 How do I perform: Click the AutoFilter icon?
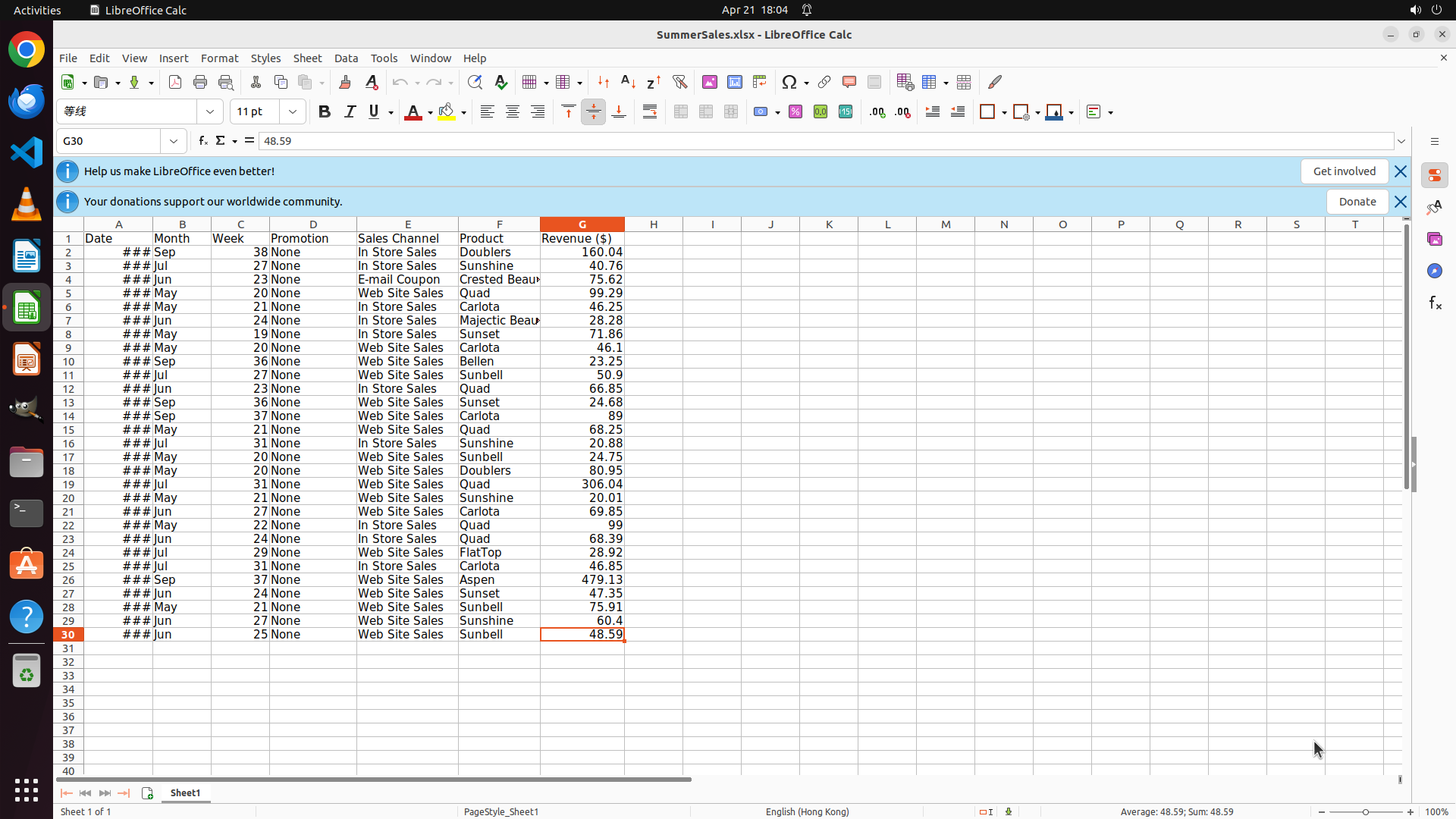click(x=679, y=83)
